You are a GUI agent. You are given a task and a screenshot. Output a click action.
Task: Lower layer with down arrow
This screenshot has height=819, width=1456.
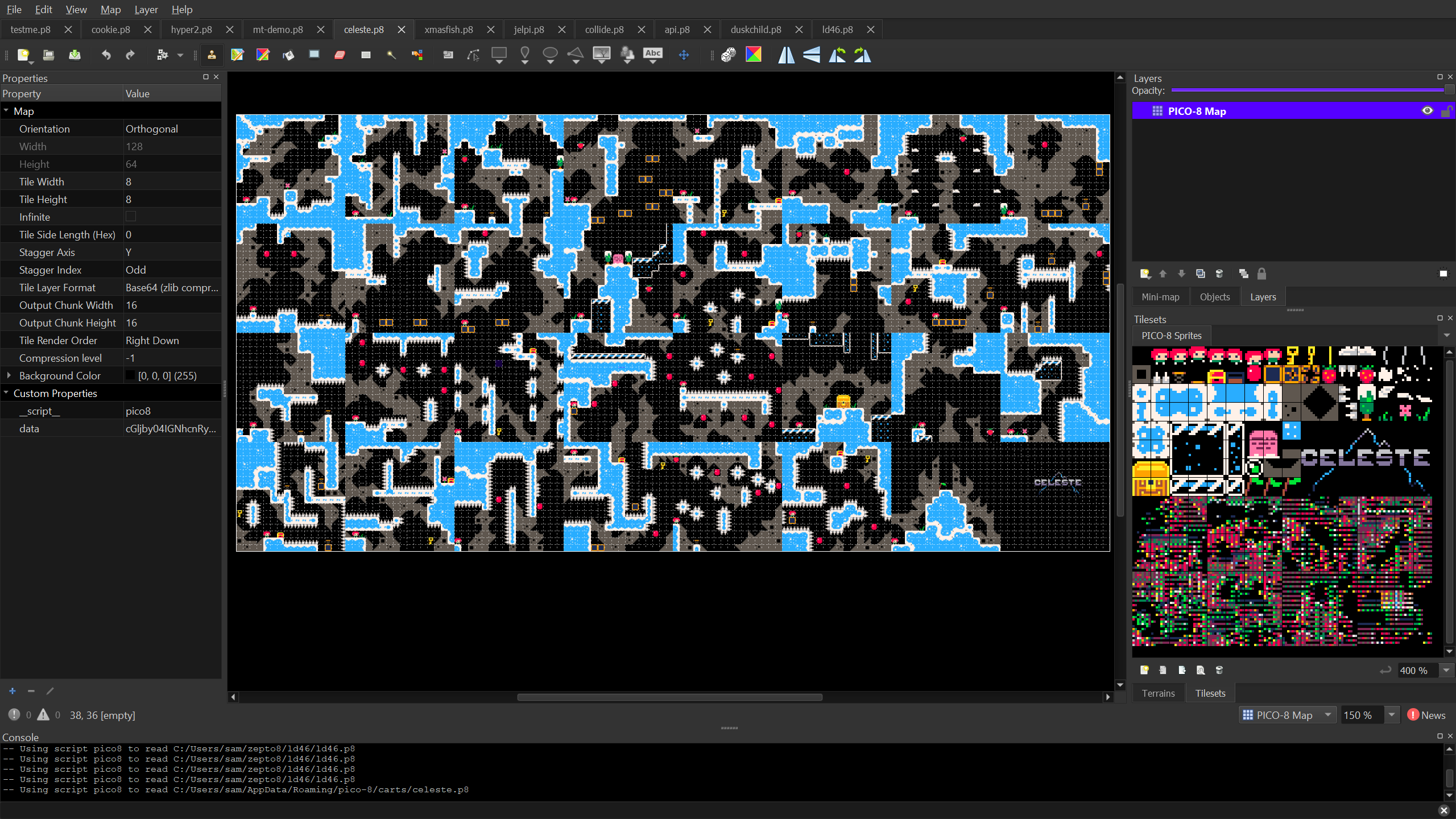pos(1181,274)
